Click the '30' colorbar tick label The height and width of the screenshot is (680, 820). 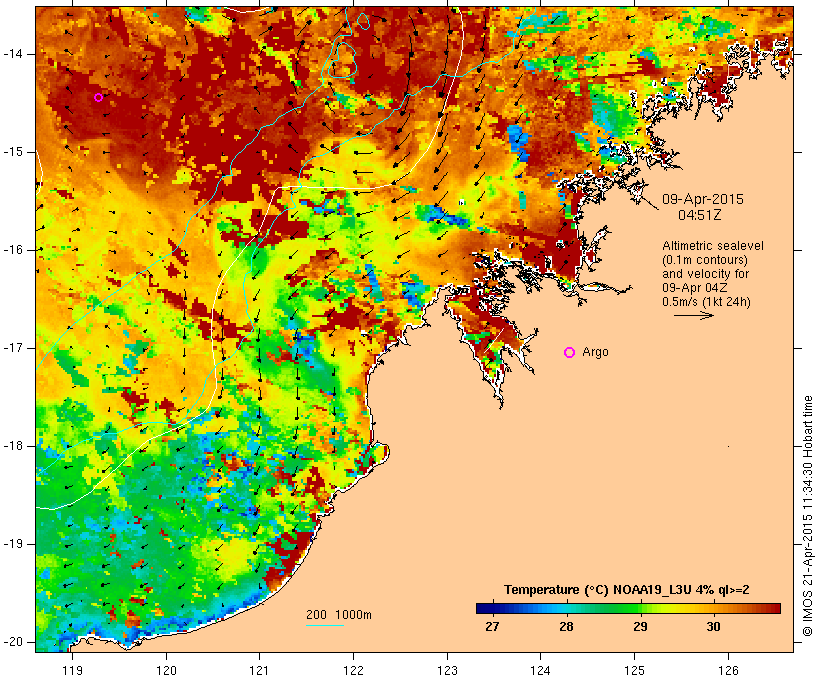[713, 626]
